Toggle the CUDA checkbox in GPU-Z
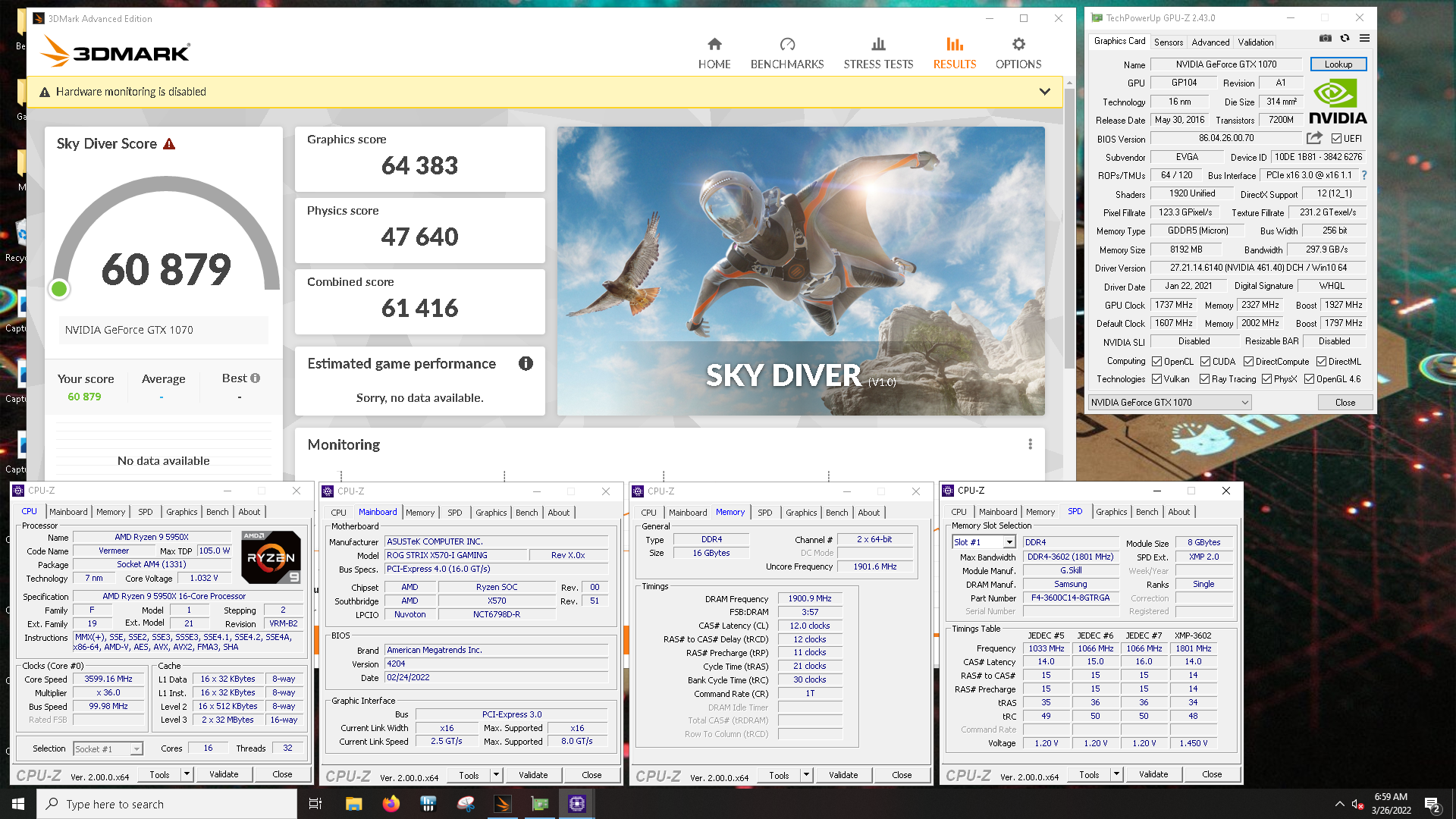This screenshot has width=1456, height=819. [1206, 362]
